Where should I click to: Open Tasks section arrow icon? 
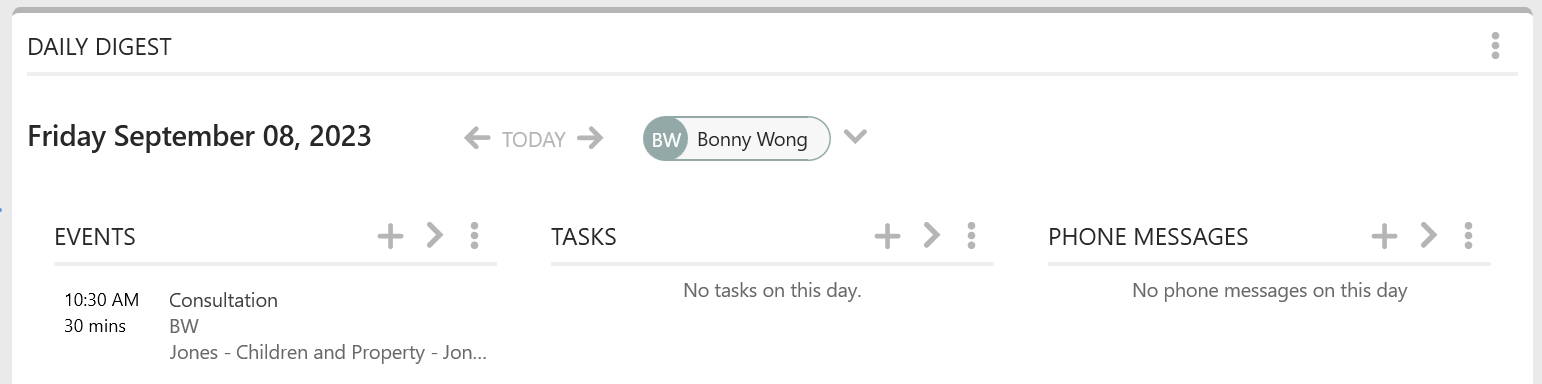(931, 236)
